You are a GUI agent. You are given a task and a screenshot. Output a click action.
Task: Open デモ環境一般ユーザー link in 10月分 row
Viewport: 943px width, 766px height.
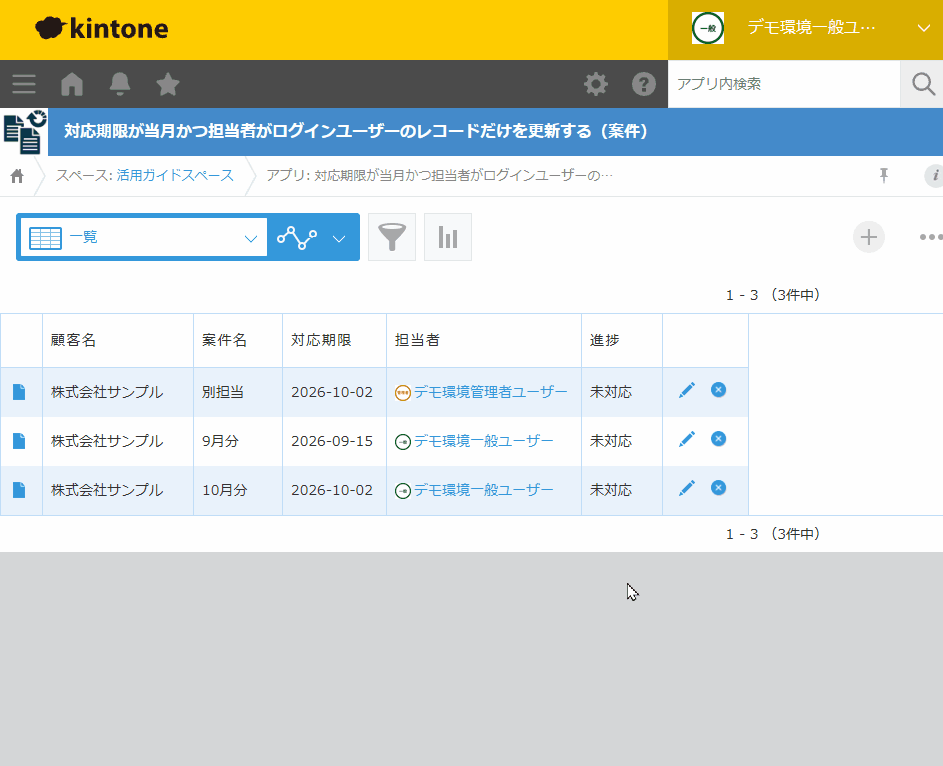[x=484, y=490]
